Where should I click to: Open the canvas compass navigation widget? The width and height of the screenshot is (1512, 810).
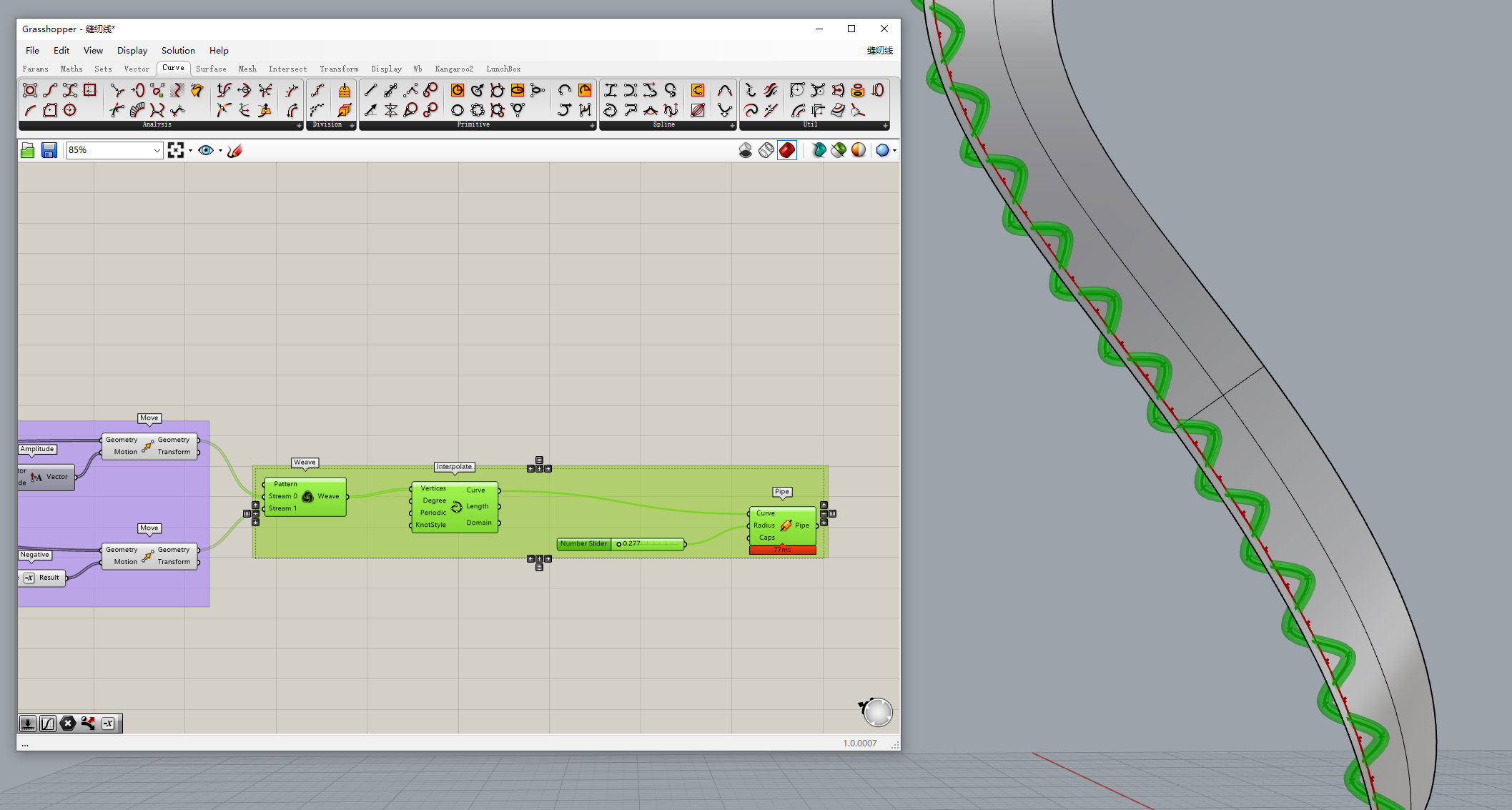[876, 712]
